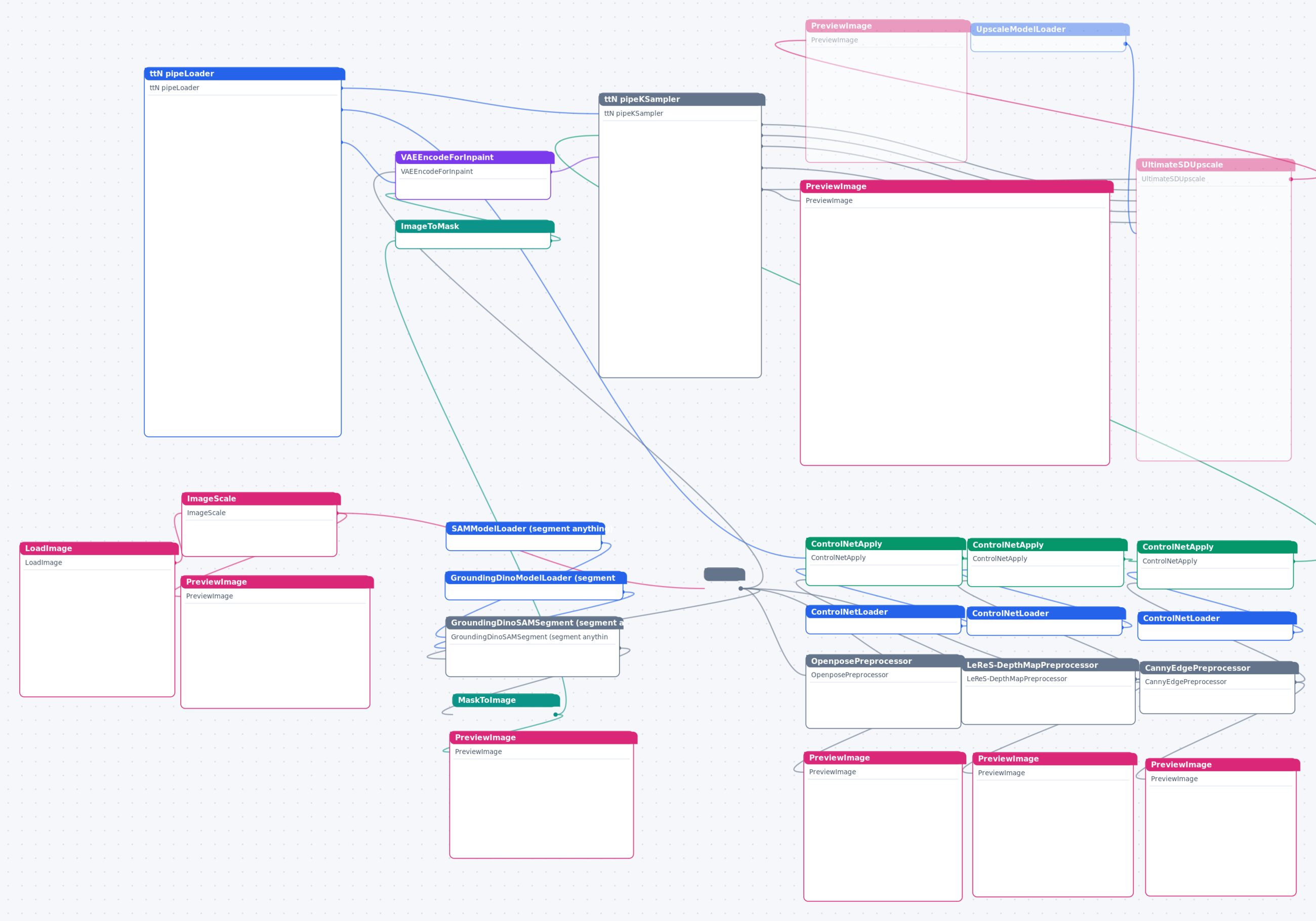Click the output dot on UpscaleModelLoader
1316x921 pixels.
click(1126, 44)
